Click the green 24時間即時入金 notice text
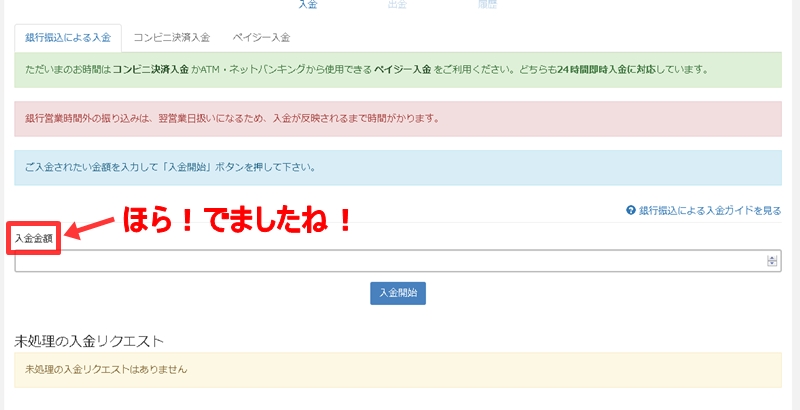Image resolution: width=800 pixels, height=410 pixels. click(367, 69)
